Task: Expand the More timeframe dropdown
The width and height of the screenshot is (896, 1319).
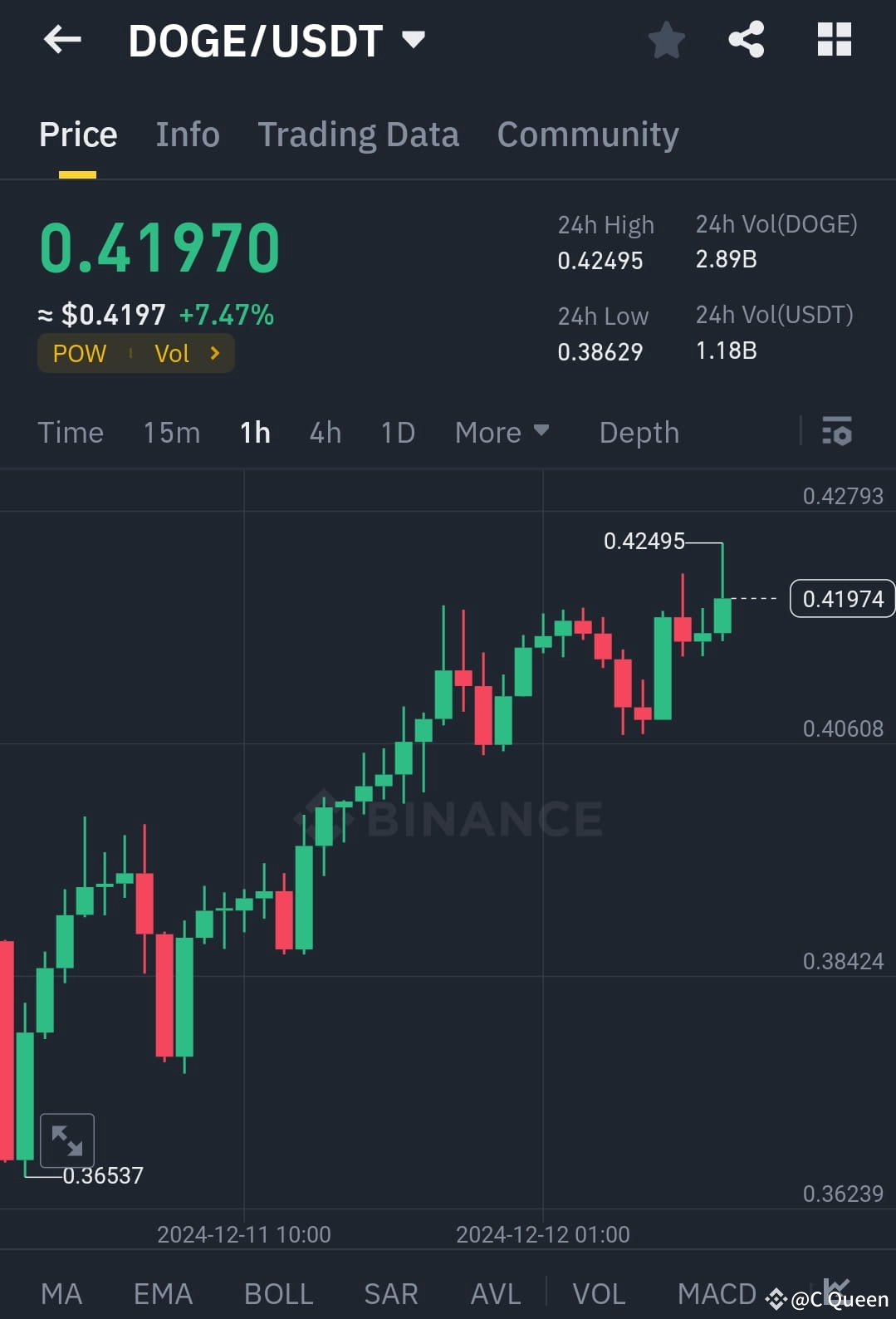Action: 502,432
